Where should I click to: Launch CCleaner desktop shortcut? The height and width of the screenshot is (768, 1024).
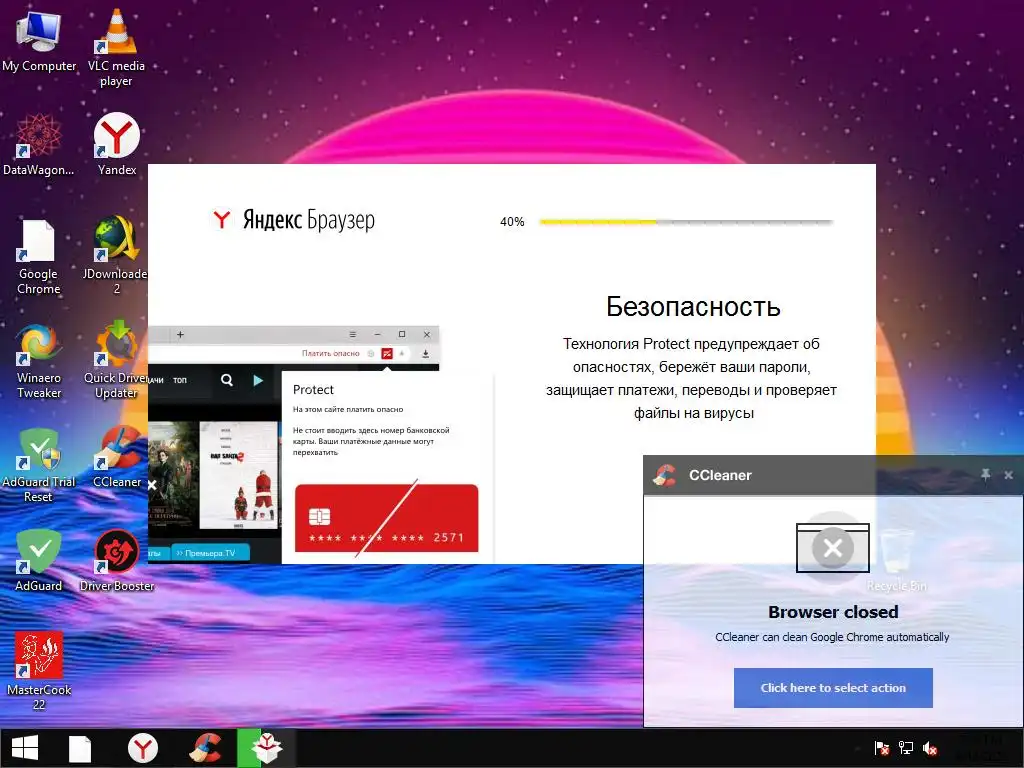pyautogui.click(x=118, y=457)
